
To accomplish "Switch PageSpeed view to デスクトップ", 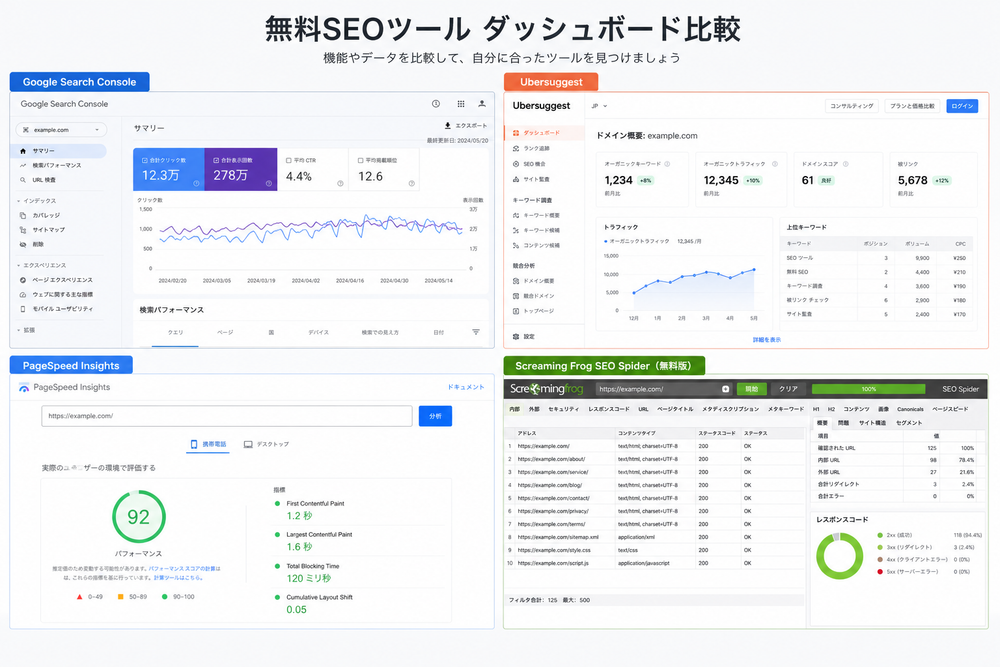I will tap(267, 444).
